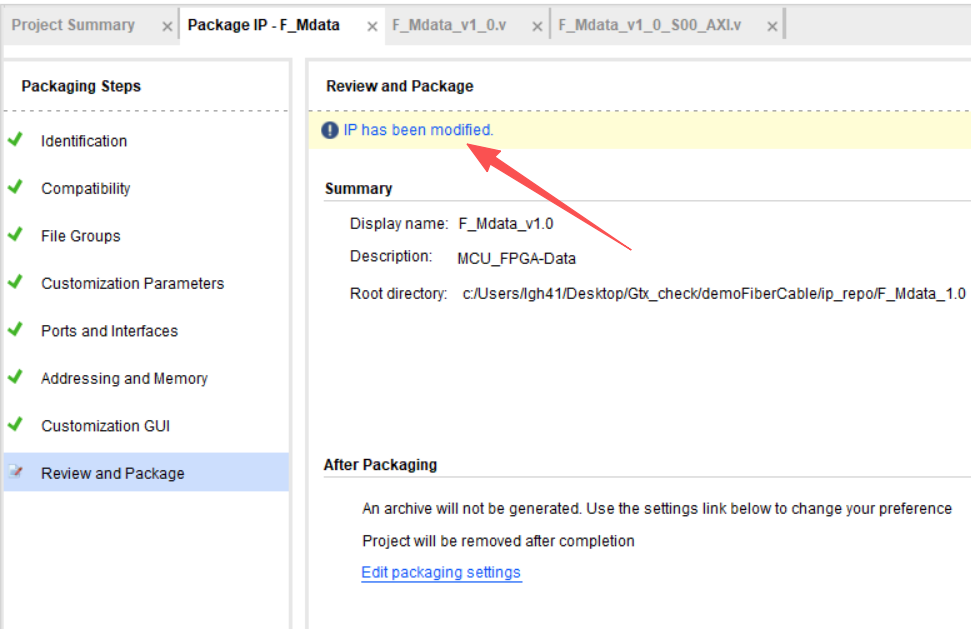Click the File Groups green checkmark icon
The height and width of the screenshot is (629, 971).
[15, 235]
